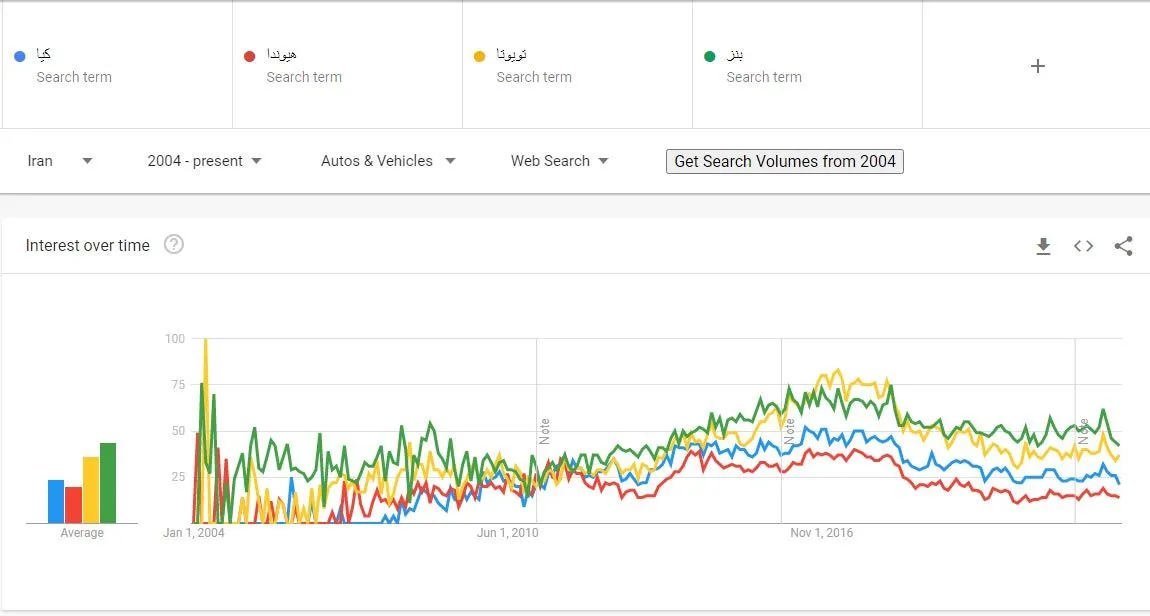The width and height of the screenshot is (1150, 616).
Task: Click the Average label under bars
Action: (81, 533)
